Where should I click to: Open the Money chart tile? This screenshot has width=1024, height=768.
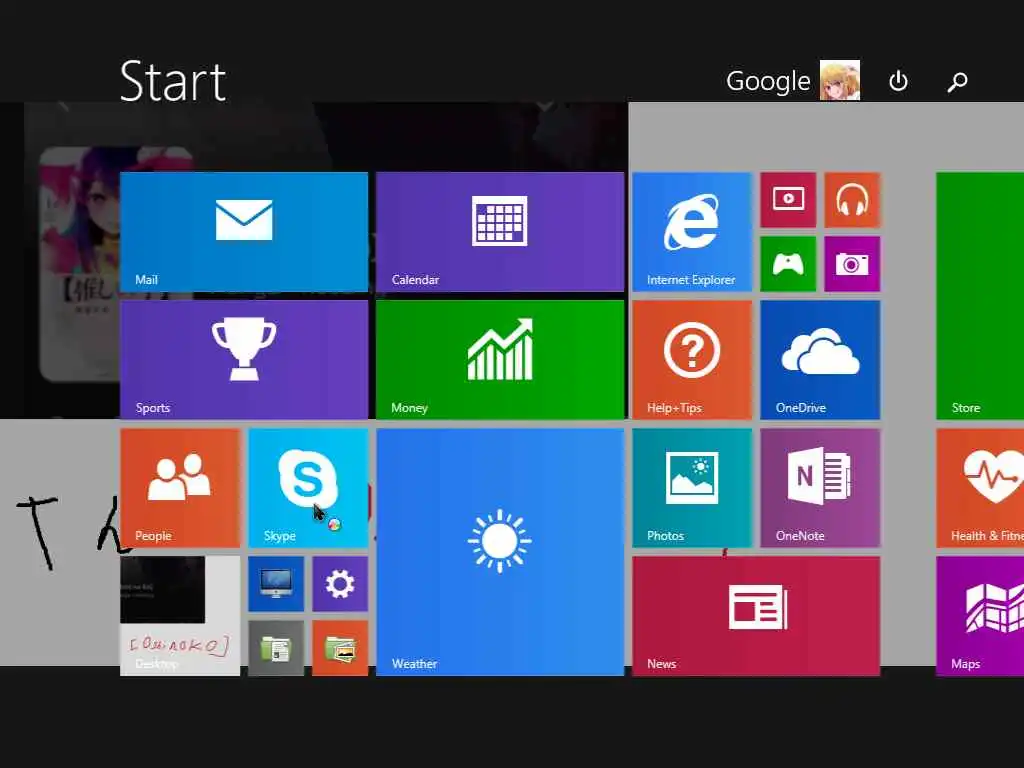(500, 360)
